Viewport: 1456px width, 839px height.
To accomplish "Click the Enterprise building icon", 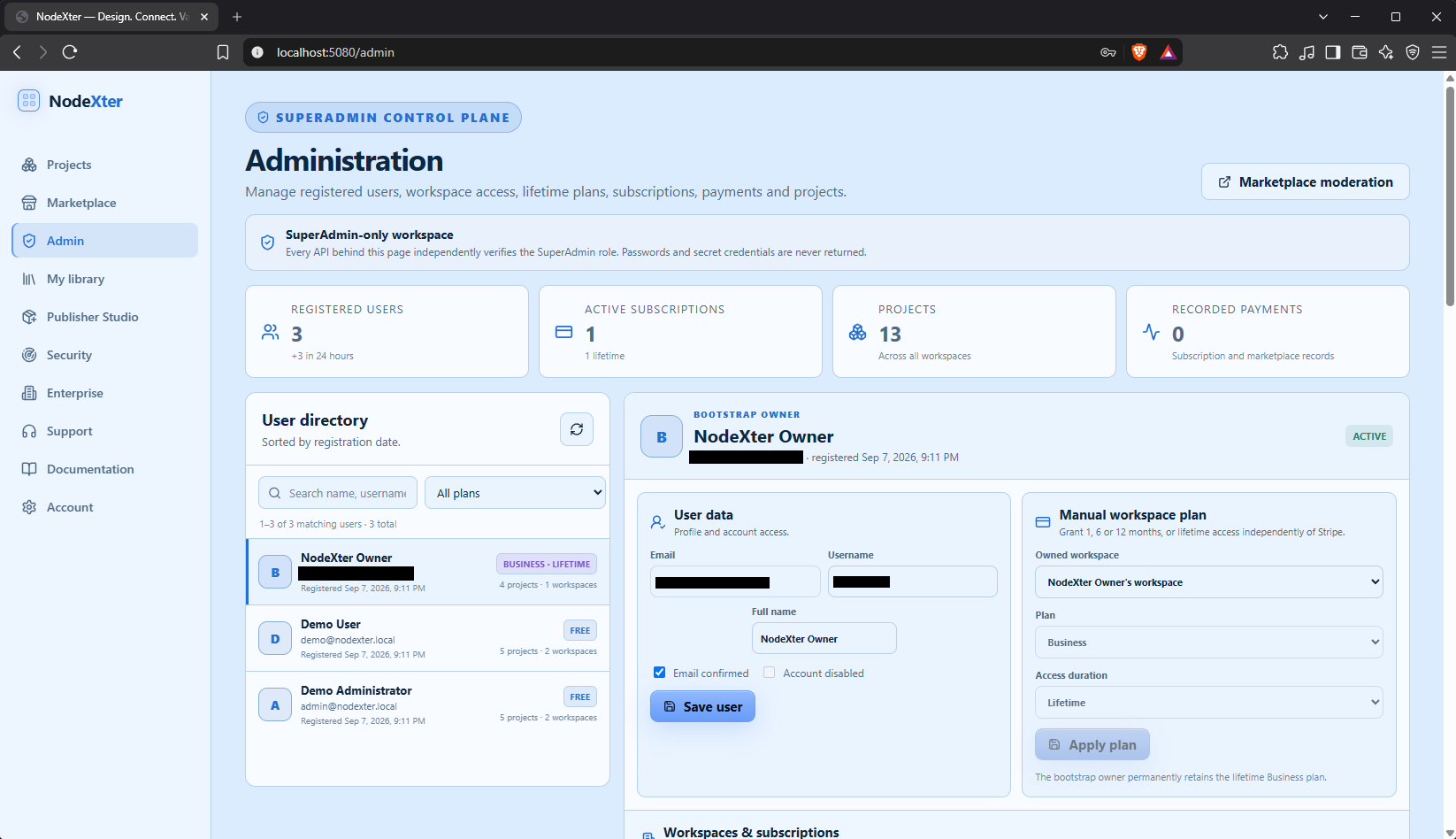I will [29, 393].
